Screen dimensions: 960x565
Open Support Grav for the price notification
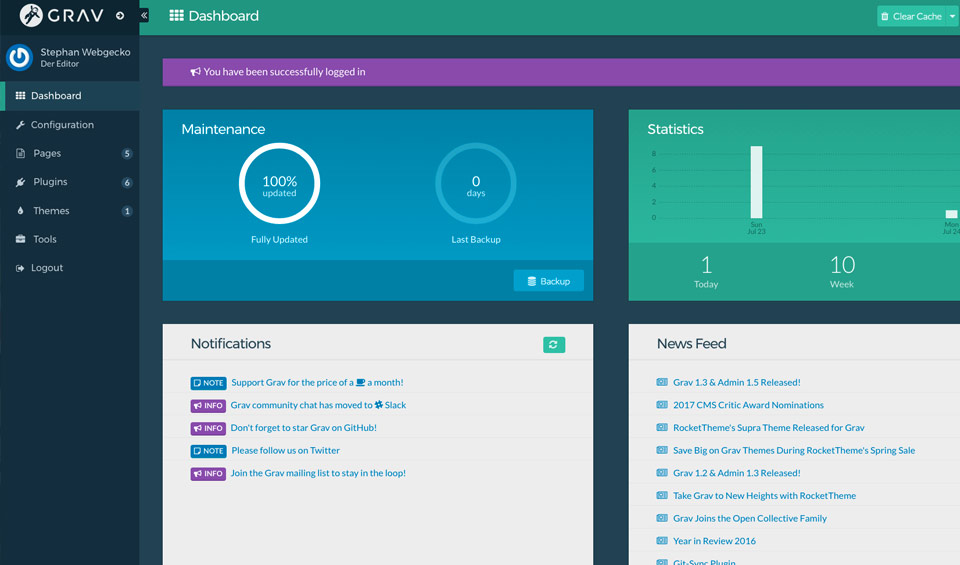pos(317,383)
